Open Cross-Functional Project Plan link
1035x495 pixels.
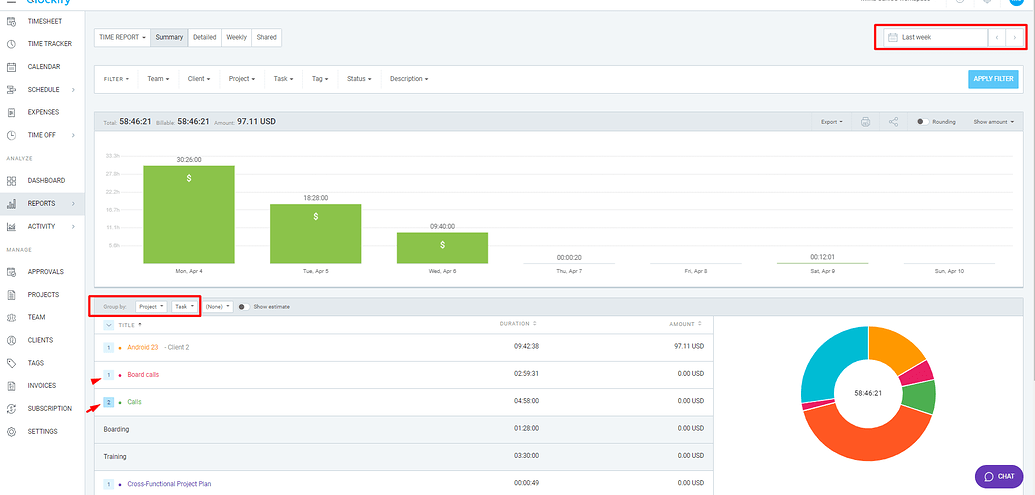pyautogui.click(x=169, y=484)
